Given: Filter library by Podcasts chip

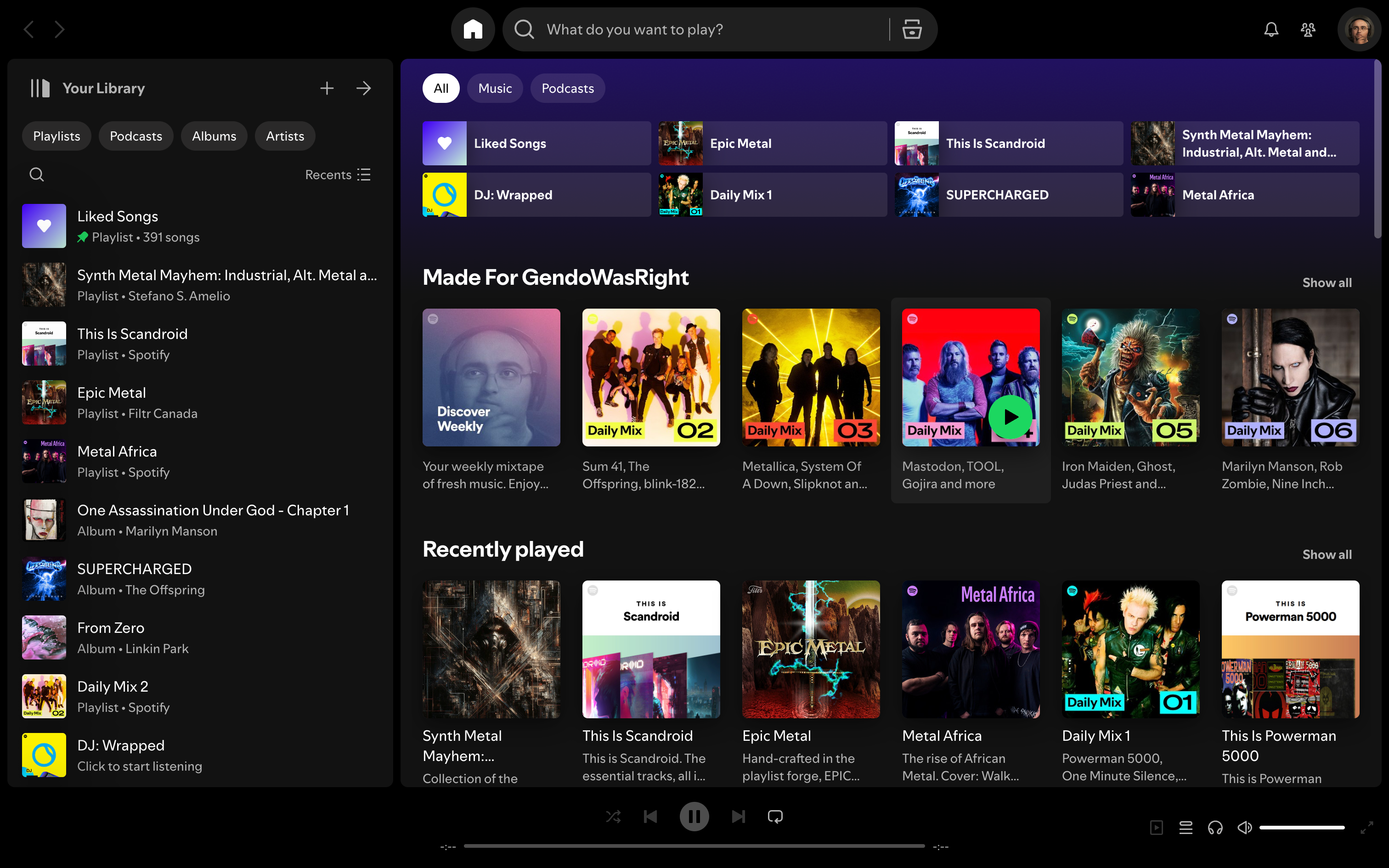Looking at the screenshot, I should pos(136,136).
